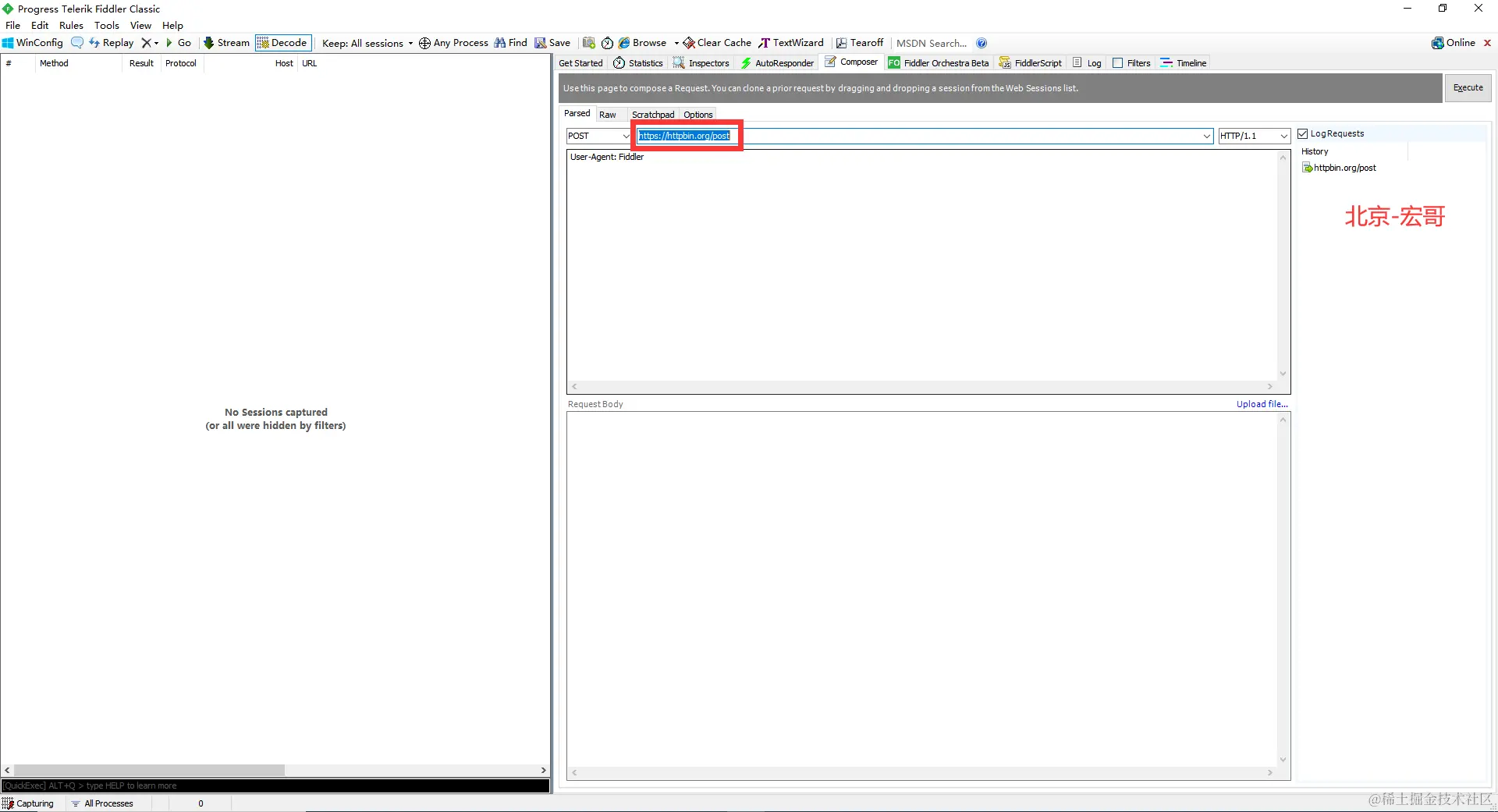The height and width of the screenshot is (812, 1498).
Task: Click Browse in the toolbar
Action: tap(642, 43)
